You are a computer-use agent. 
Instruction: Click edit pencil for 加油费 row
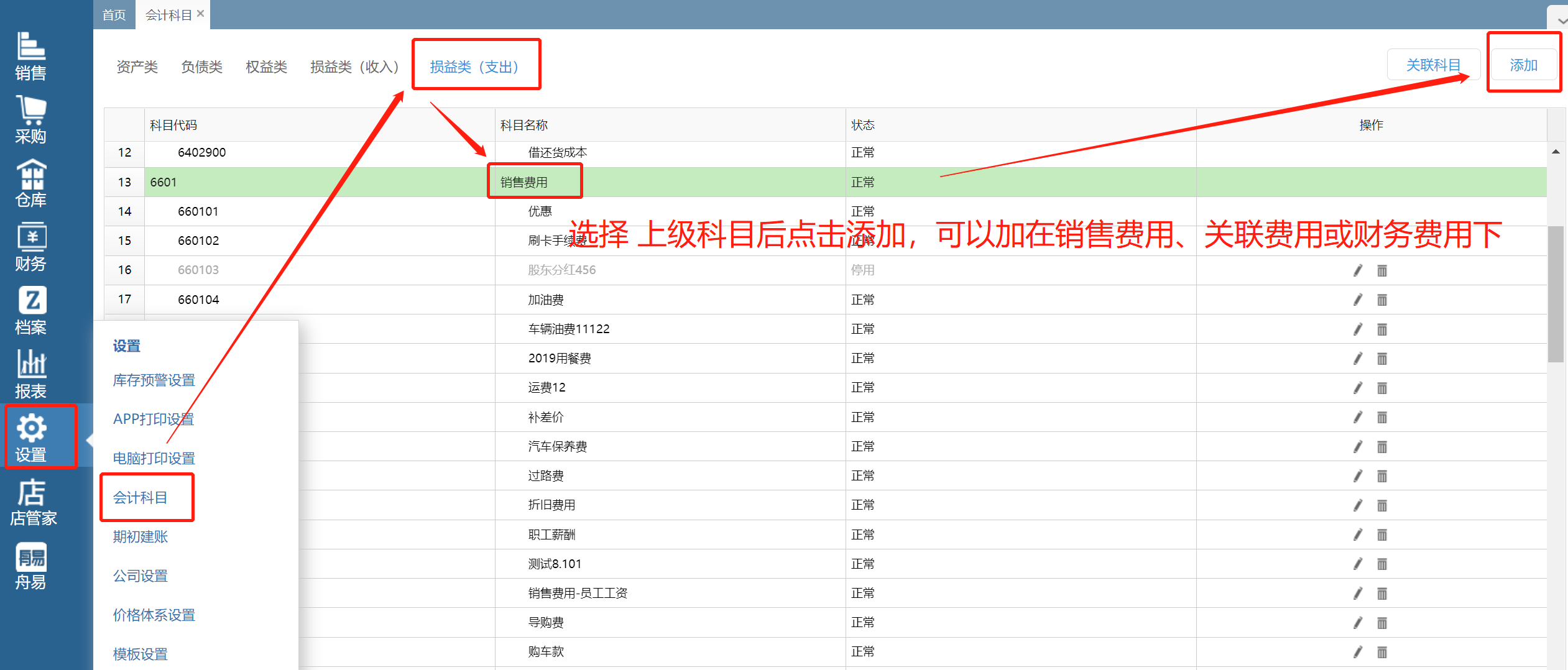[1358, 300]
